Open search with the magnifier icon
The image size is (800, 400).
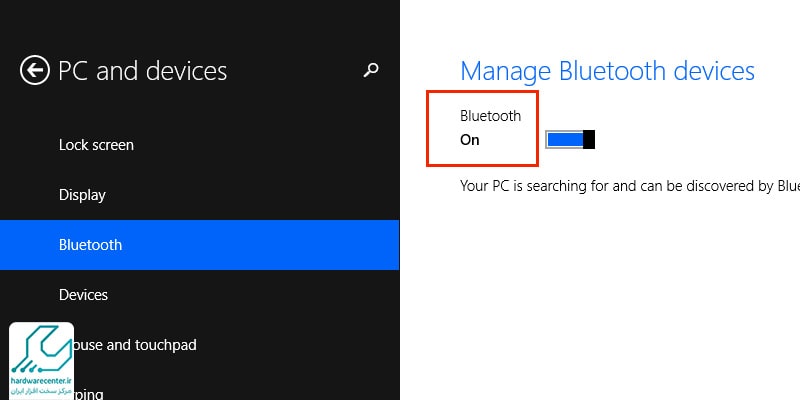coord(371,70)
